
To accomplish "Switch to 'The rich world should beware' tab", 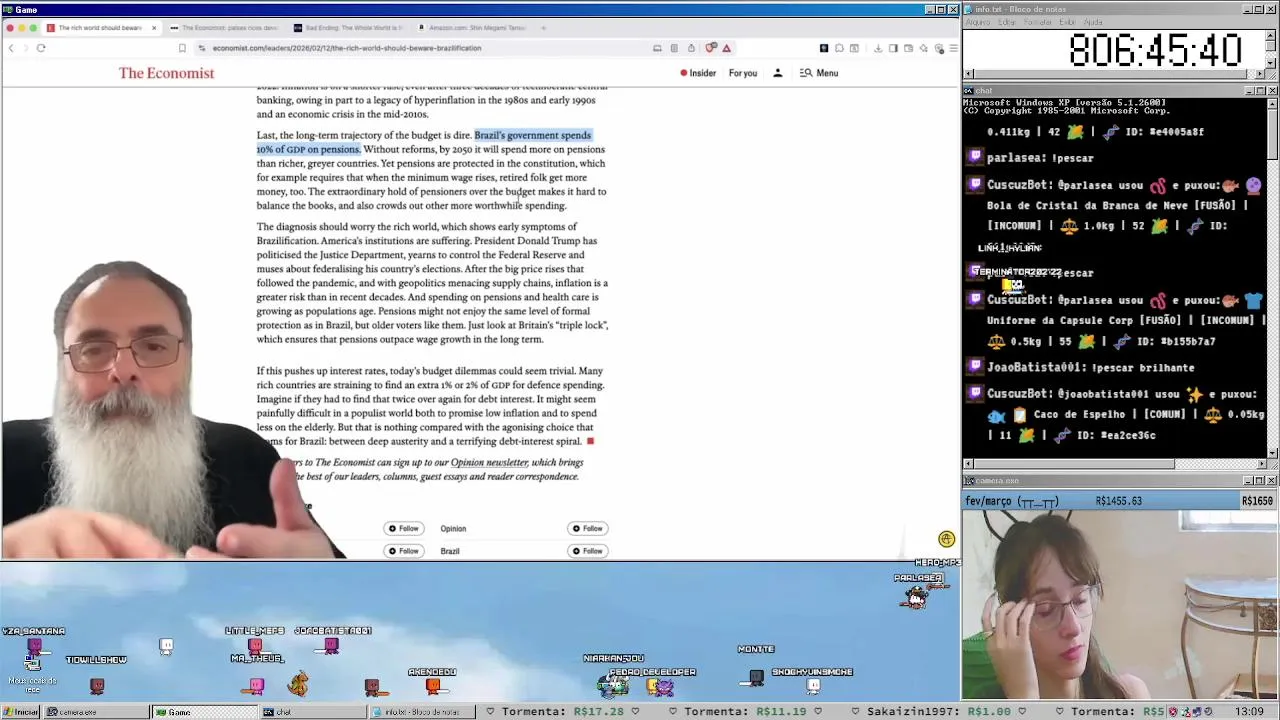I will click(x=100, y=28).
